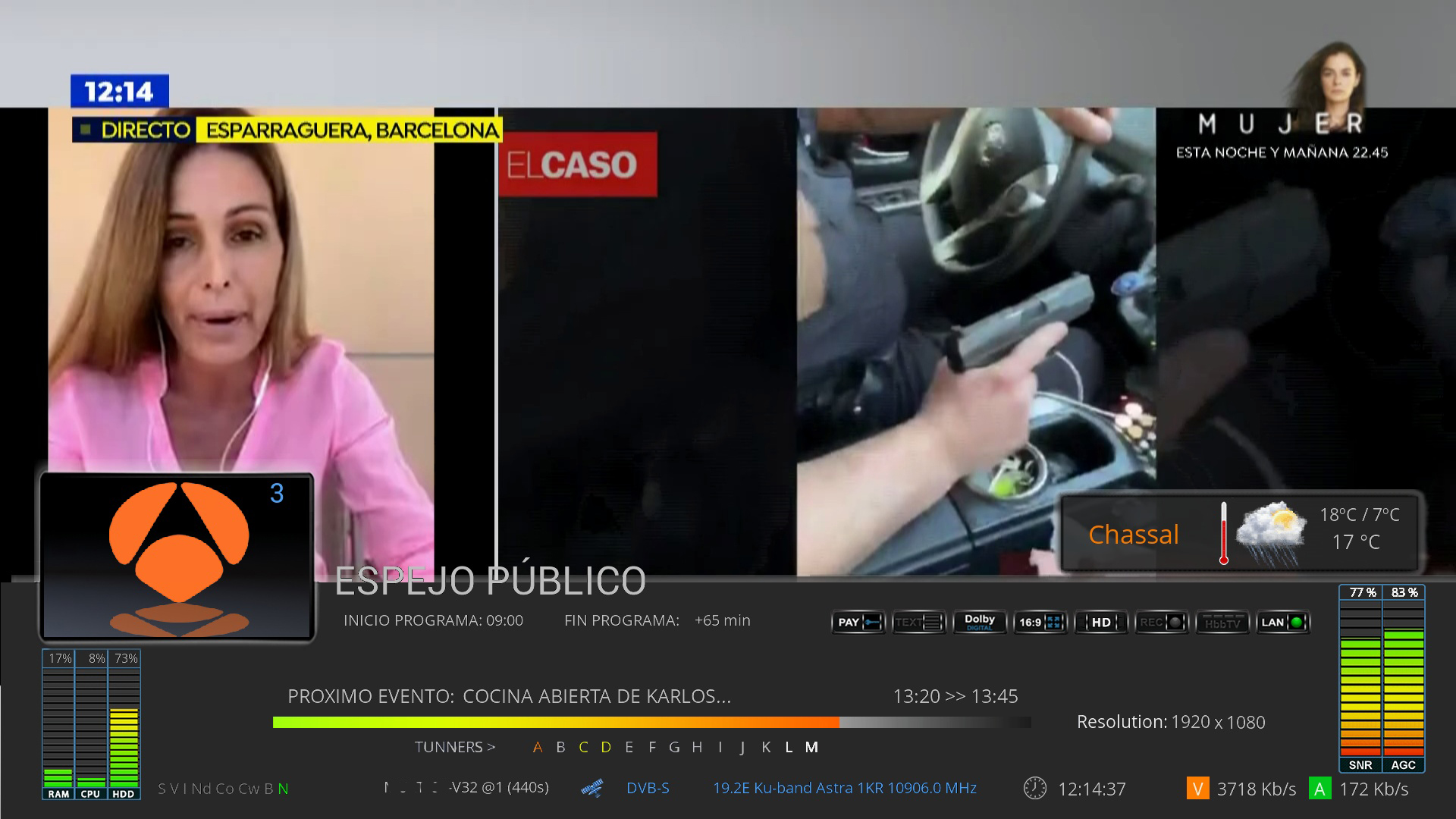Click the Antena 3 channel logo
This screenshot has width=1456, height=819.
[179, 558]
